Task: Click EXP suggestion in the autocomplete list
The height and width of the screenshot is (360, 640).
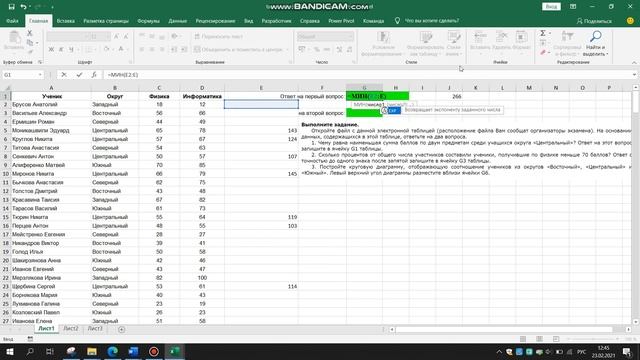Action: [x=393, y=111]
